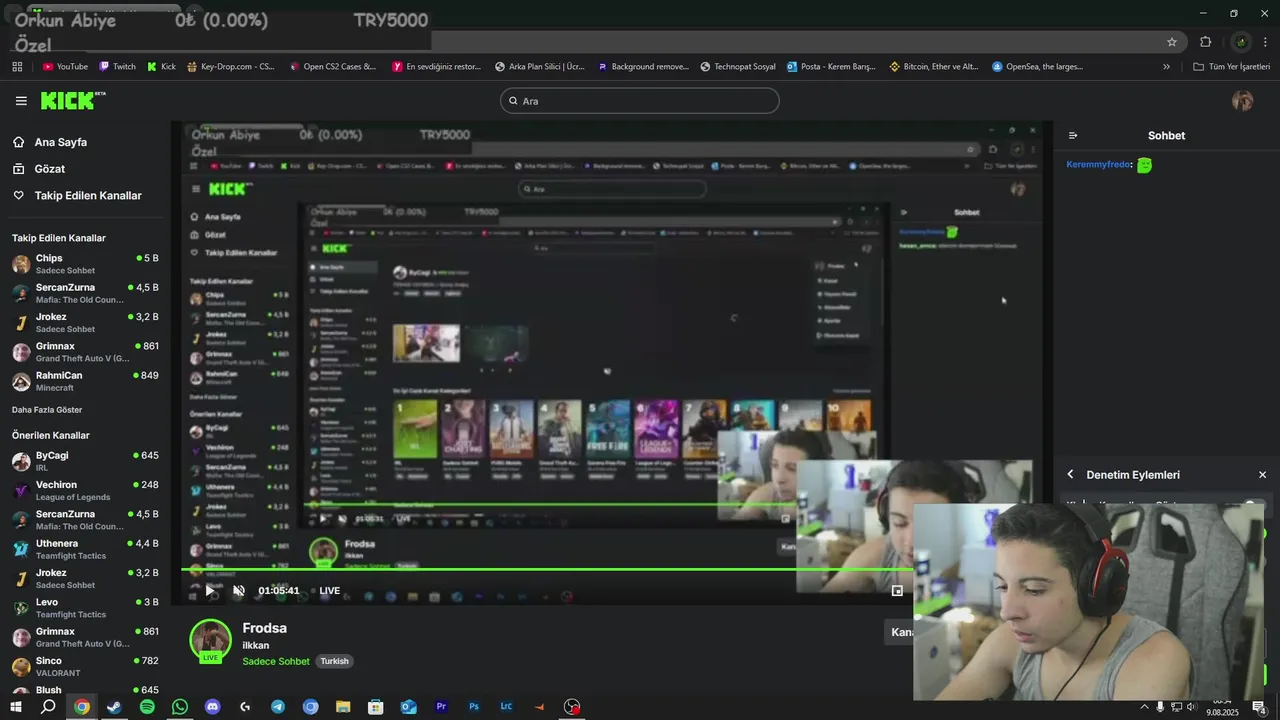Open the Tüm Yer İşaretleri folder
The image size is (1280, 720).
click(1232, 67)
